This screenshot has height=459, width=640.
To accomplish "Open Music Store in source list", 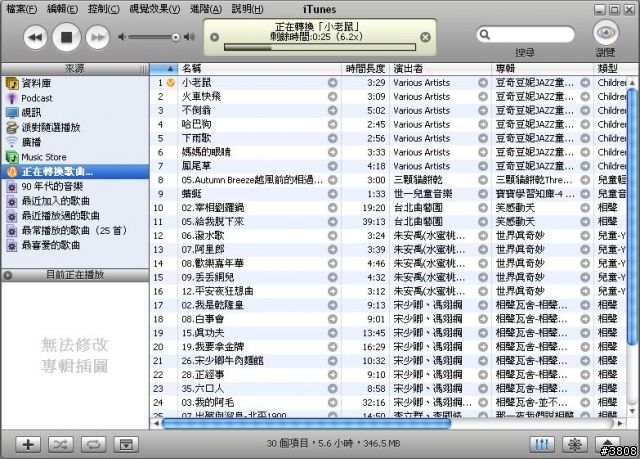I will 75,157.
